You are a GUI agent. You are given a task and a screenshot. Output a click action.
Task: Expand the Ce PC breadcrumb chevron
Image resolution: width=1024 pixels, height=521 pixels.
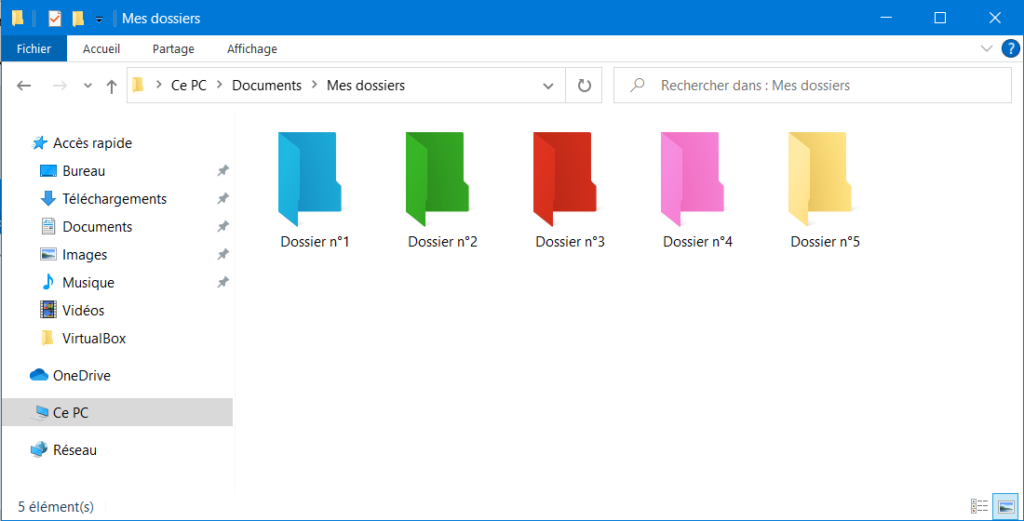coord(219,85)
